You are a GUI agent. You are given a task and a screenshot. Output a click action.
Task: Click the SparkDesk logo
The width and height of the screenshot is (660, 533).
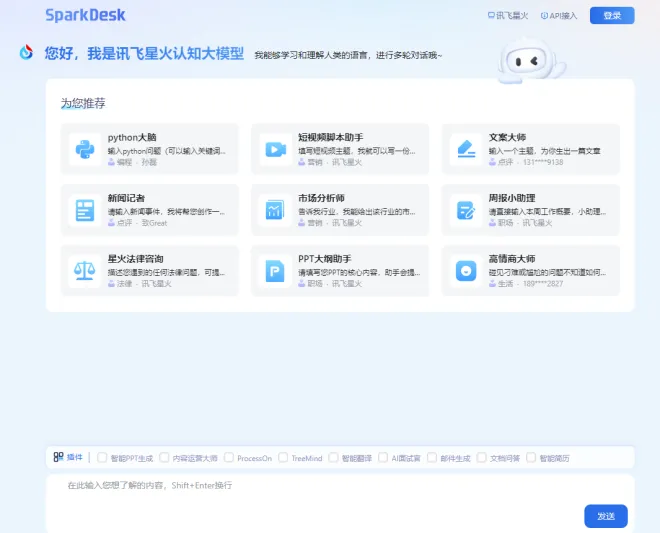pyautogui.click(x=85, y=15)
